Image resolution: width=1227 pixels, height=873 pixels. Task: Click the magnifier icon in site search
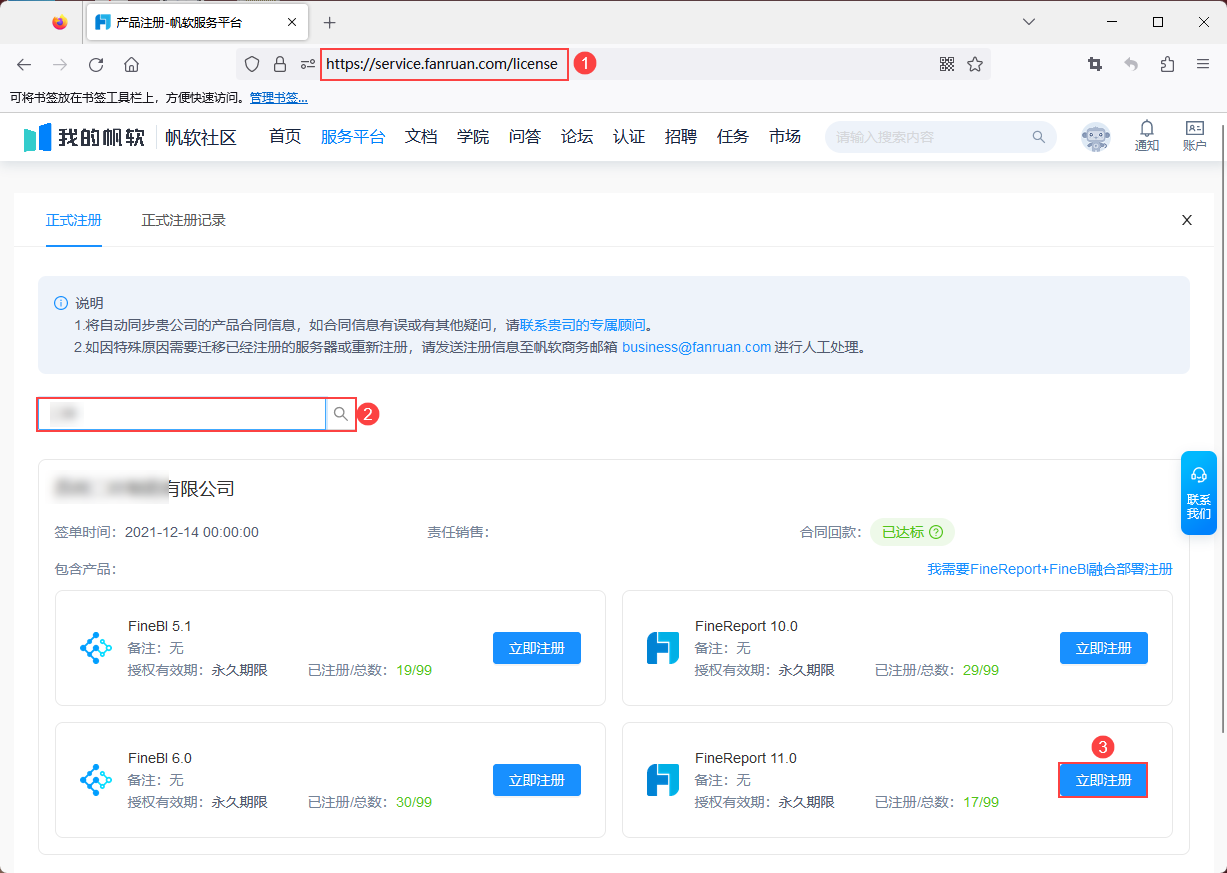point(1039,137)
